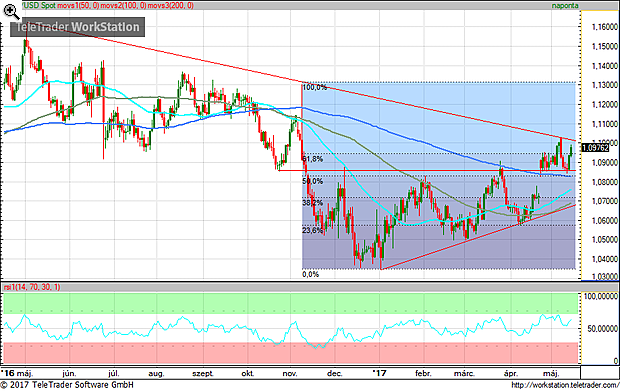Click the 0,0% Fibonacci level label
Viewport: 620px width, 391px height.
(x=311, y=274)
